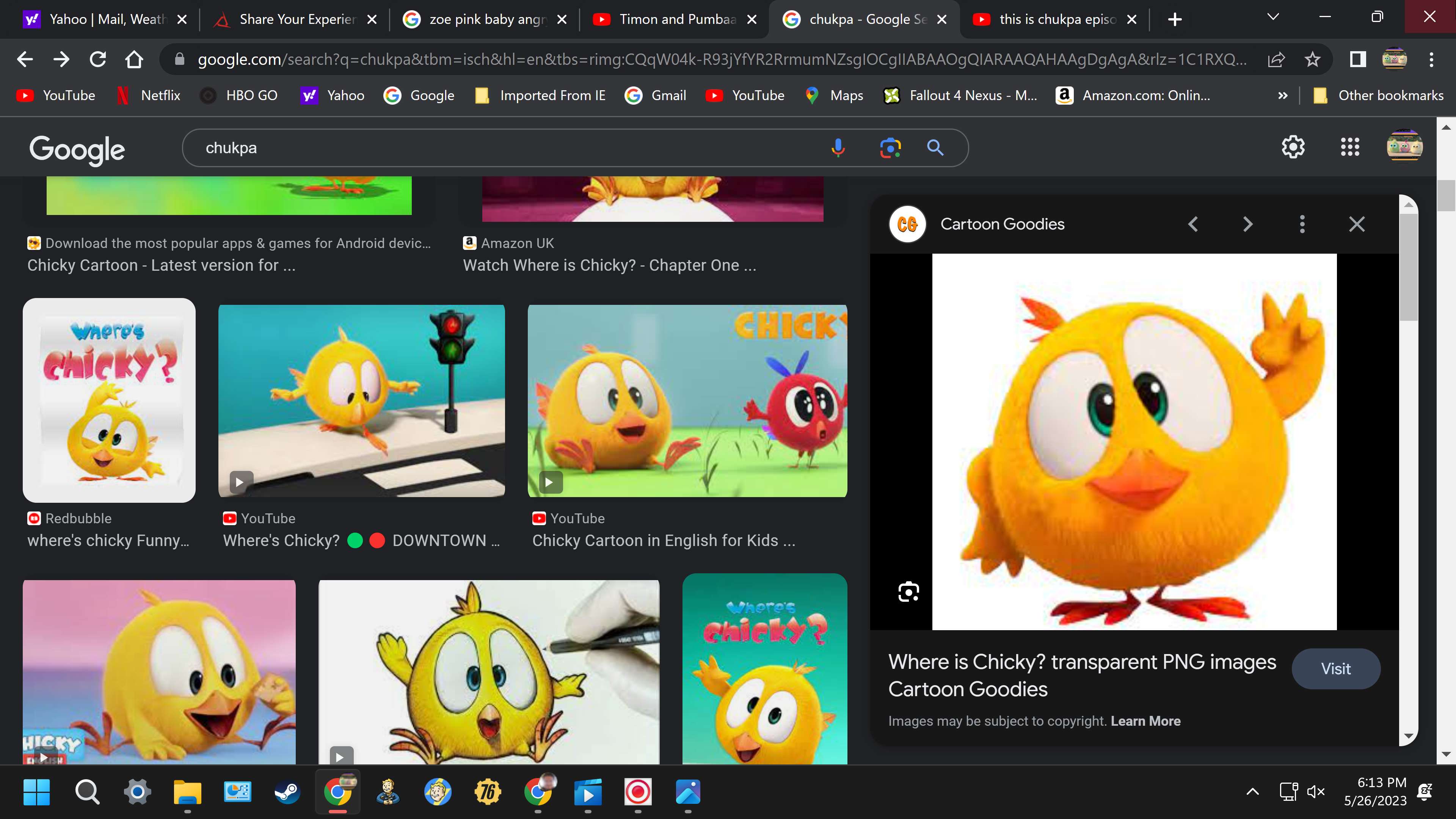The width and height of the screenshot is (1456, 819).
Task: Open the Learn More copyright link
Action: coord(1146,721)
